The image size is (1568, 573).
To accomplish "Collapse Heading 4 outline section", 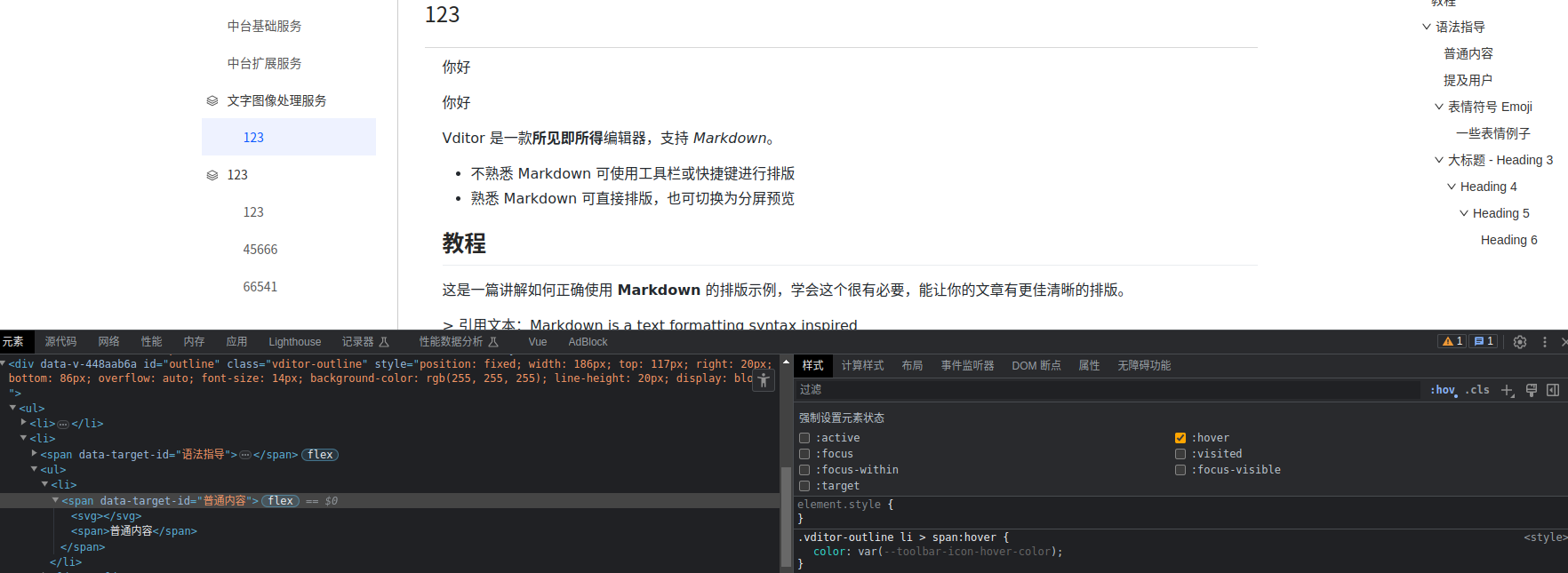I will pyautogui.click(x=1452, y=187).
